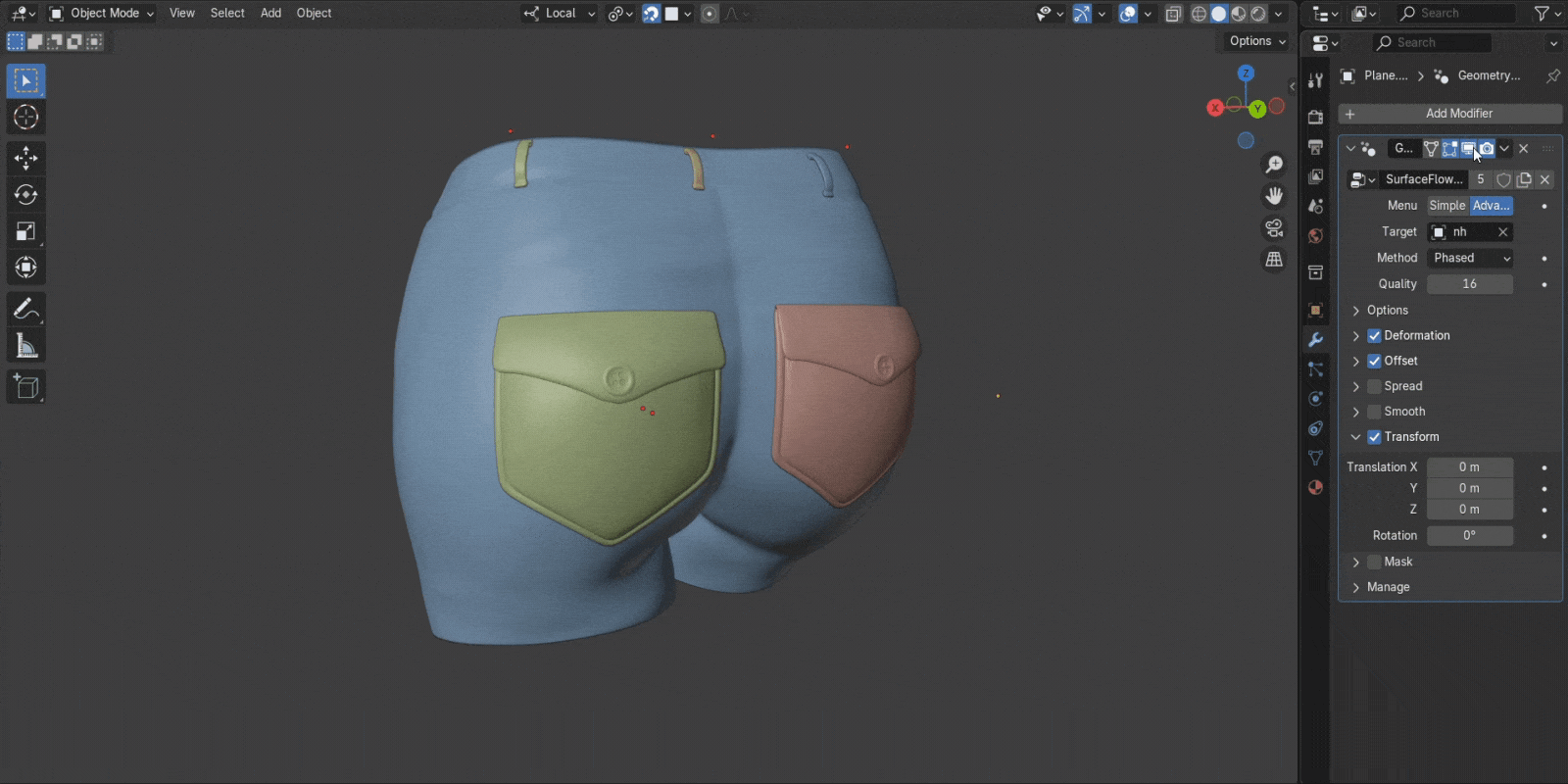Viewport: 1568px width, 784px height.
Task: Collapse the Transform panel arrow
Action: (1356, 437)
